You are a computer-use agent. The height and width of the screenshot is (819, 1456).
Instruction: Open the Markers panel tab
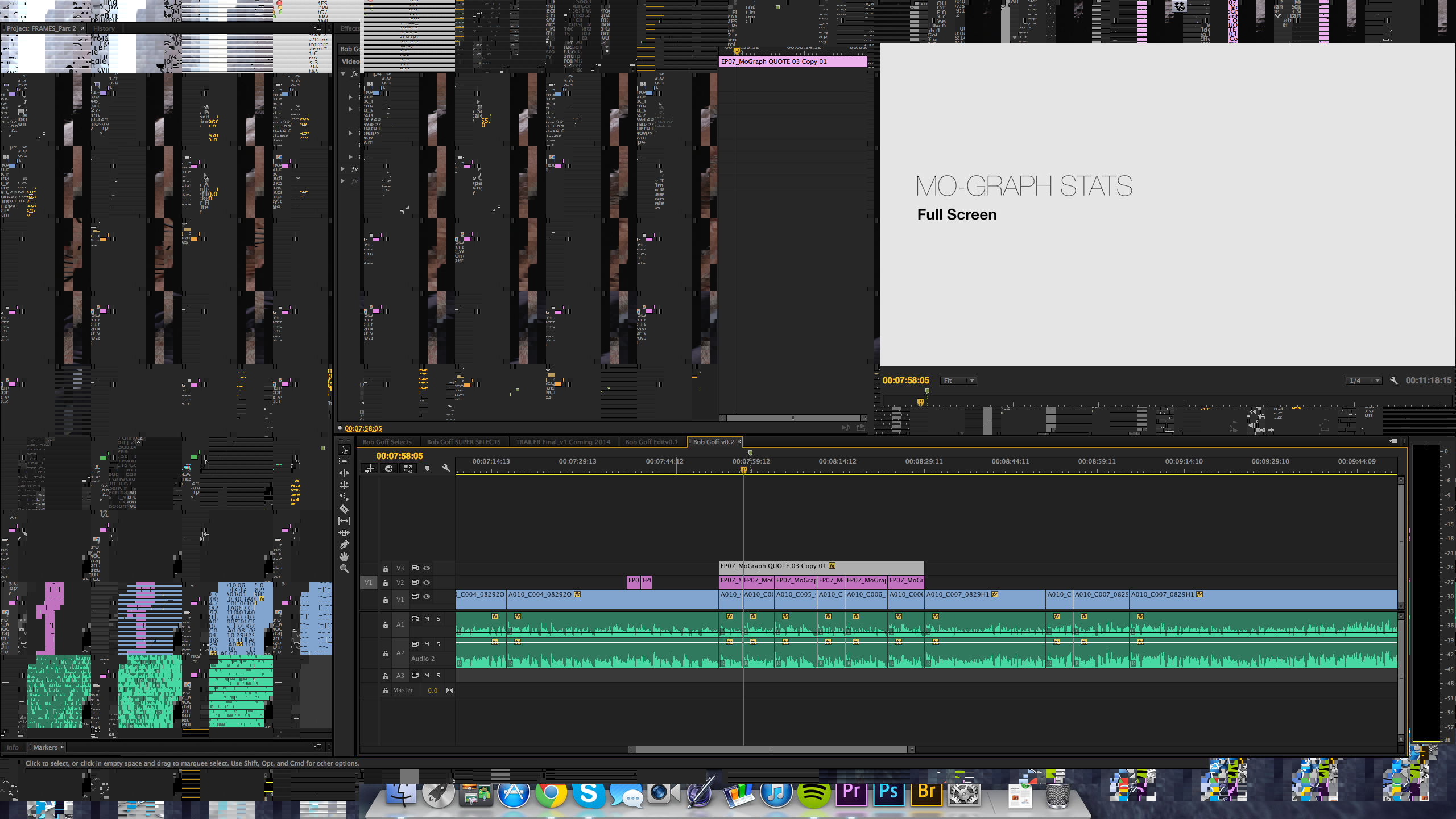45,747
